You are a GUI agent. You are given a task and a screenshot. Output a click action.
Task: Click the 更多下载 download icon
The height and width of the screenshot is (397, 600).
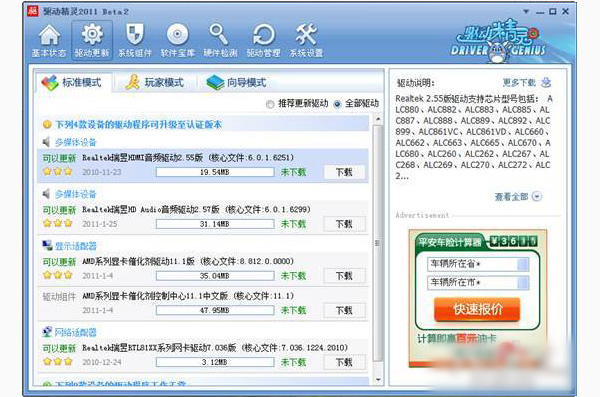pos(546,82)
